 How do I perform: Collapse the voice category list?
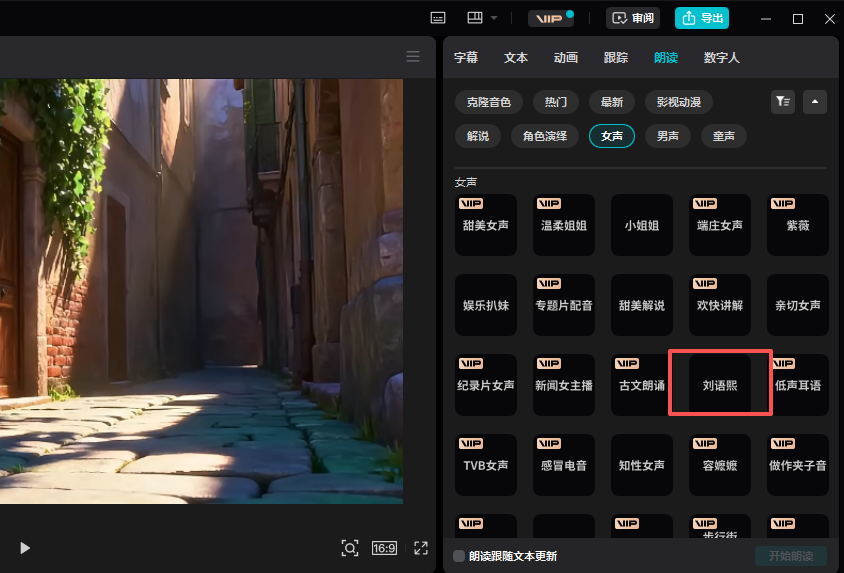[815, 101]
